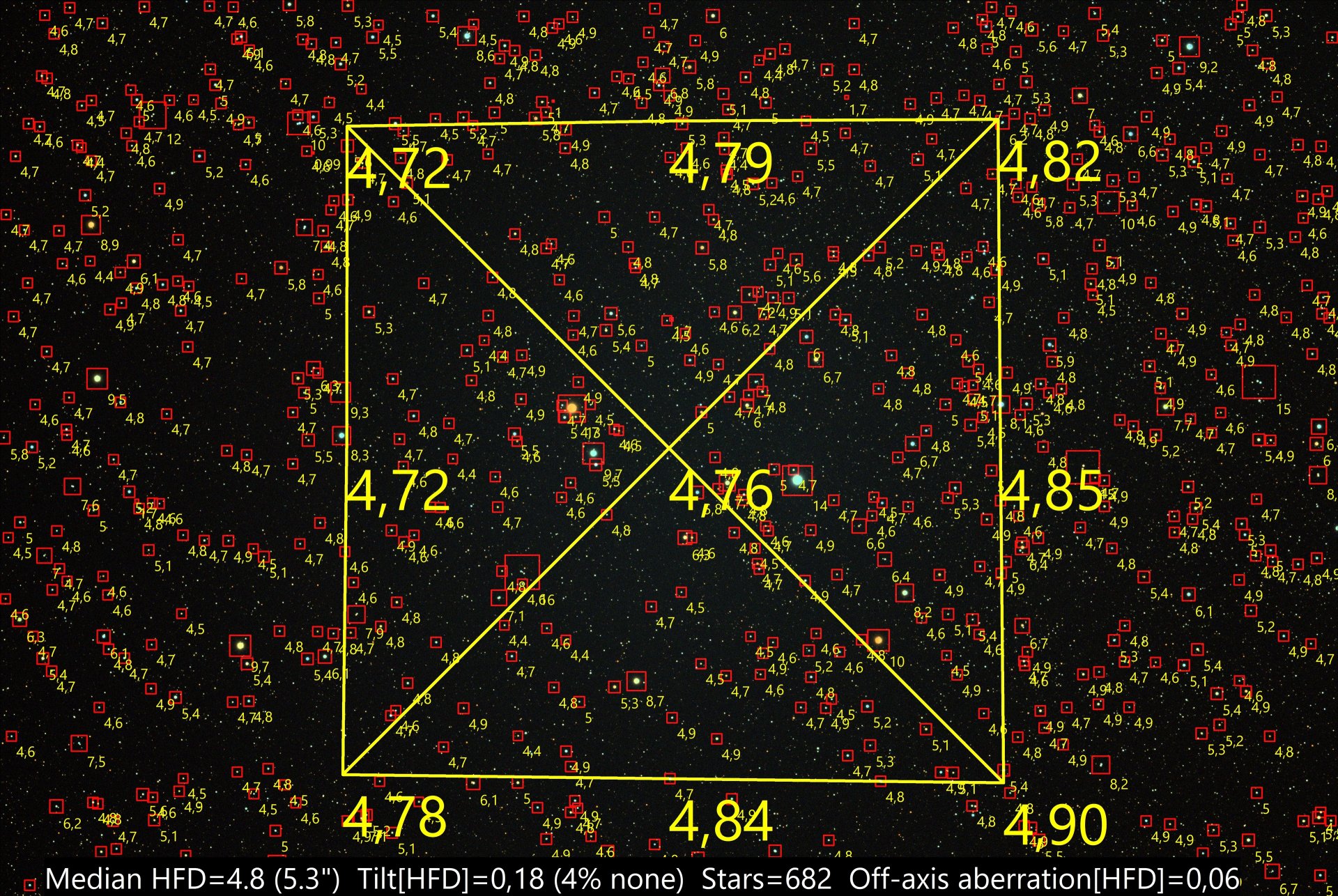
Task: Click the large 4,79 top-center HFD value
Action: [721, 166]
